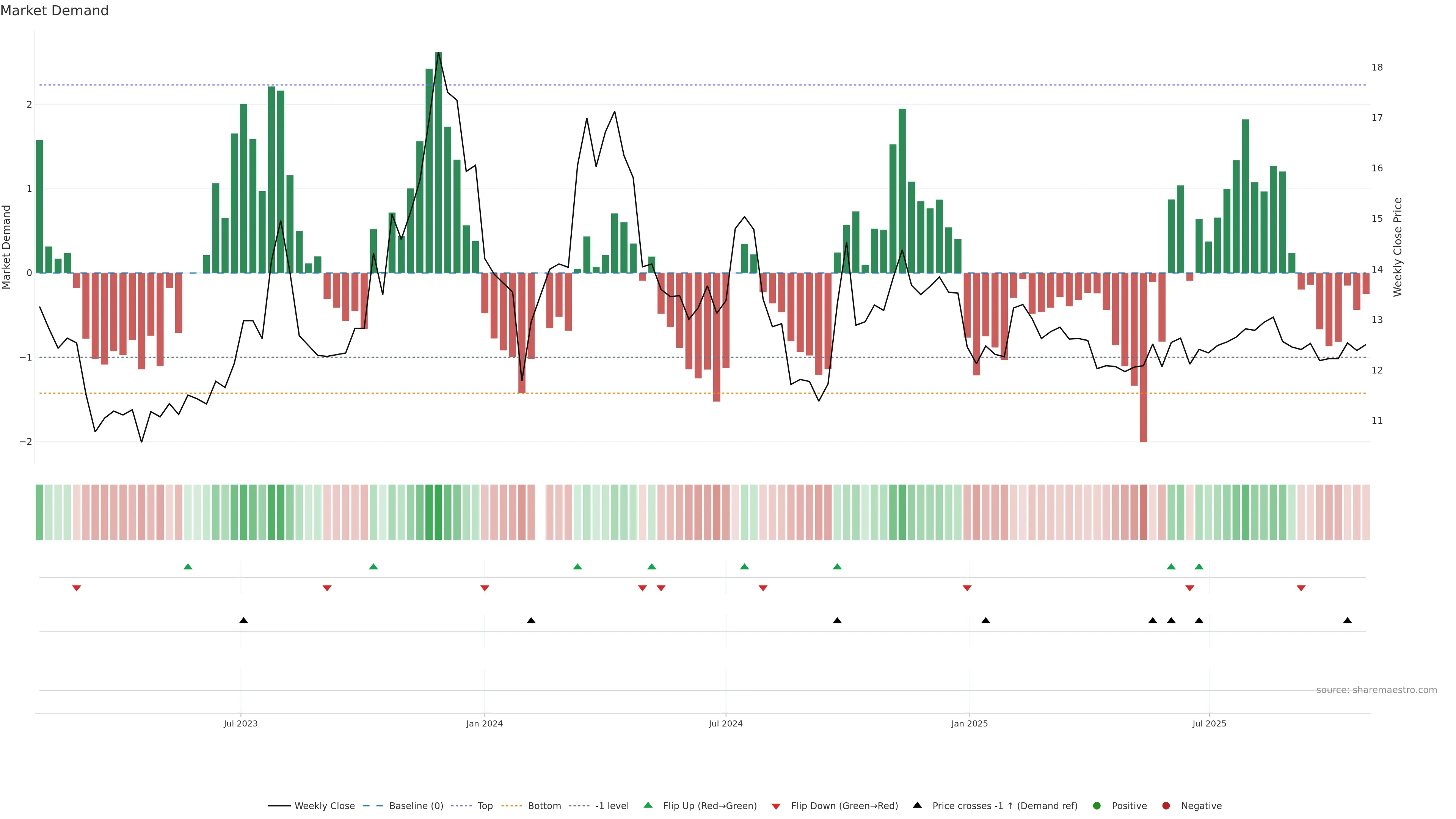Click the source: sharemaestro.com text
Screen dimensions: 1456x819
click(x=1376, y=690)
